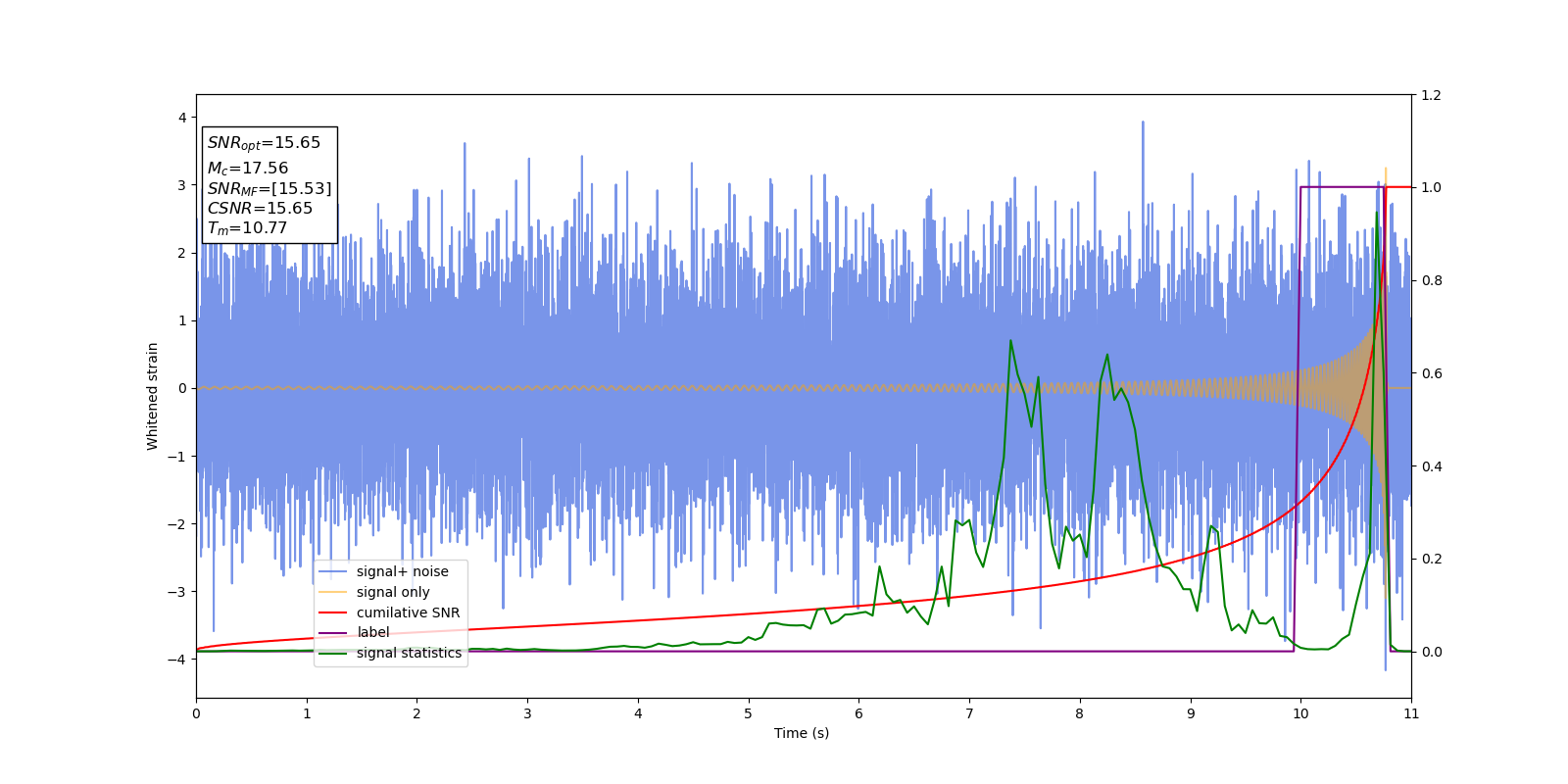The height and width of the screenshot is (784, 1568).
Task: Click x-axis tick label 11
Action: (x=1411, y=713)
